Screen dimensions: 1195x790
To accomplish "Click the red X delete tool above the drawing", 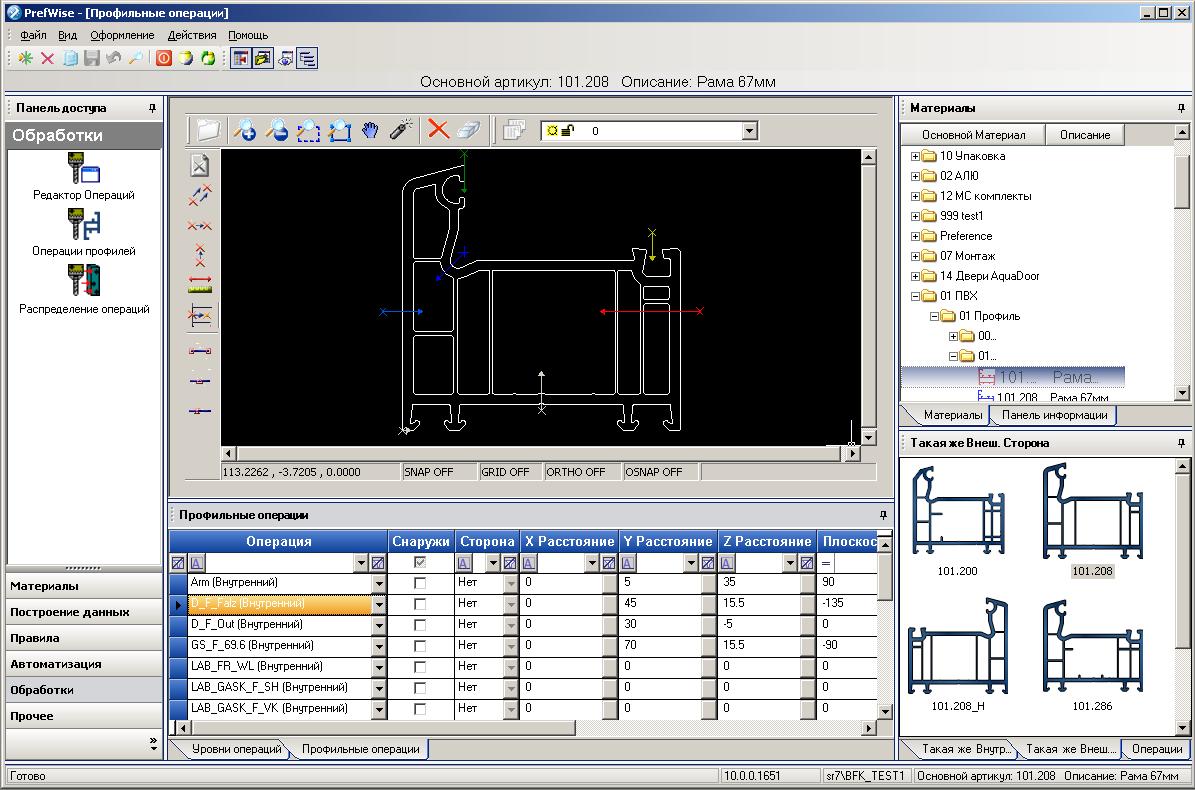I will click(x=438, y=130).
